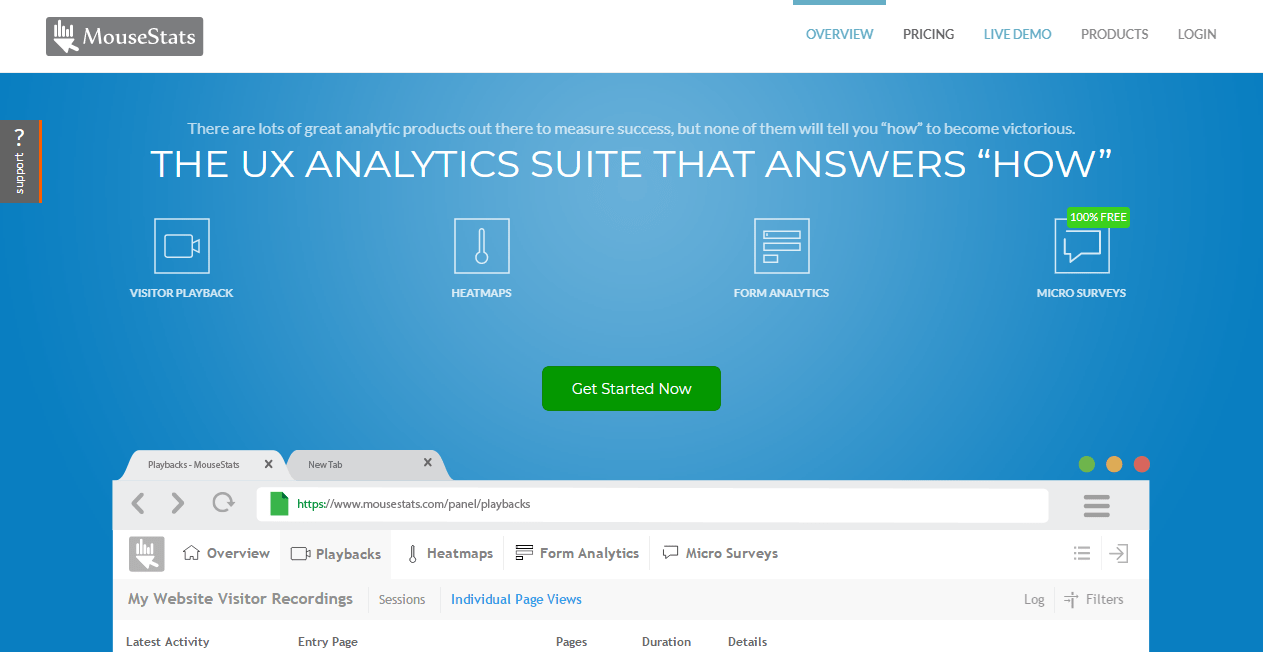This screenshot has height=652, width=1263.
Task: Open the Login page
Action: tap(1197, 34)
